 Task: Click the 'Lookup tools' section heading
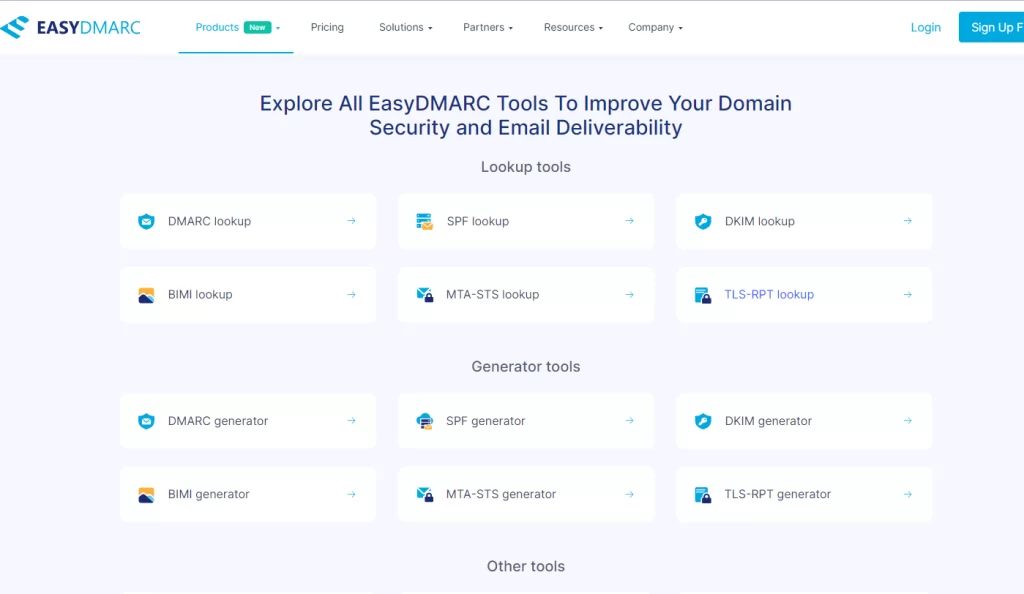526,167
